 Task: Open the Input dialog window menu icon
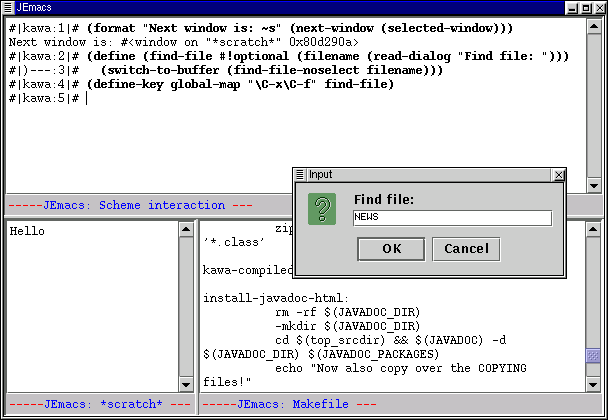coord(300,174)
